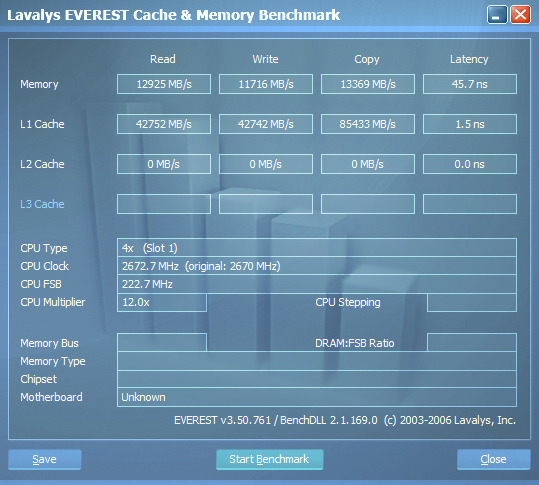Minimize the EVEREST benchmark window
The image size is (539, 485).
pyautogui.click(x=497, y=15)
